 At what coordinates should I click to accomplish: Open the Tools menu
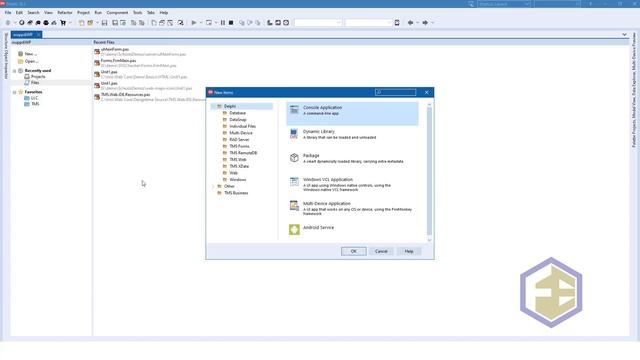138,13
